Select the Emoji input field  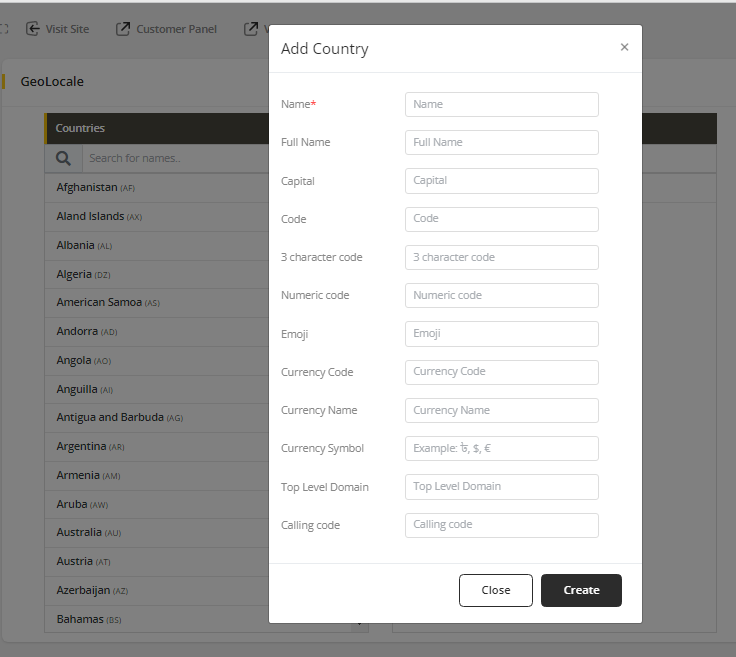click(x=501, y=333)
